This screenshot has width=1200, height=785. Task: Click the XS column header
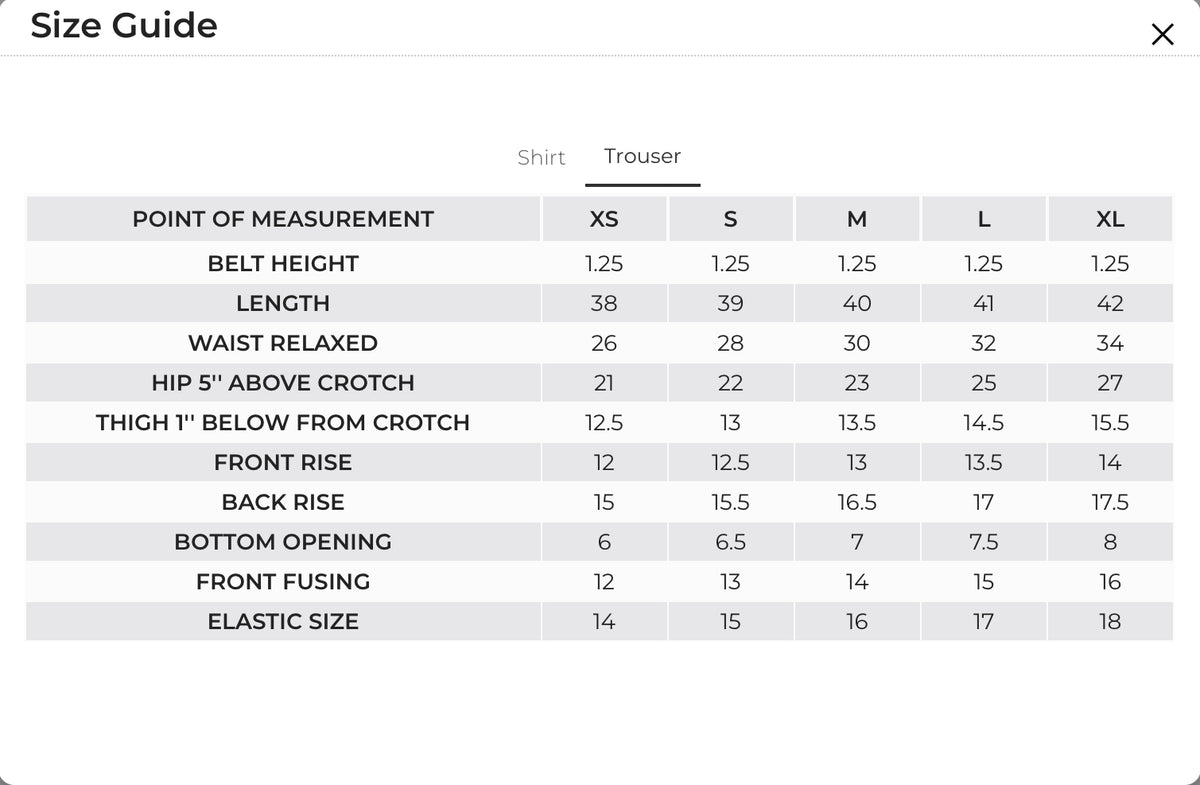pyautogui.click(x=604, y=219)
